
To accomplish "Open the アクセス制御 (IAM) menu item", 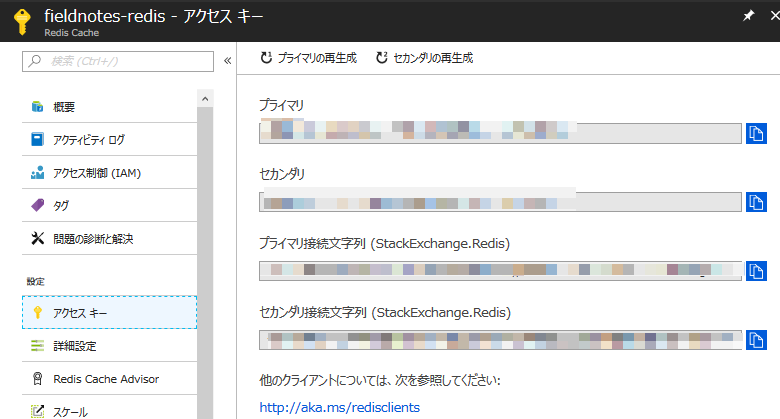I will pos(109,173).
